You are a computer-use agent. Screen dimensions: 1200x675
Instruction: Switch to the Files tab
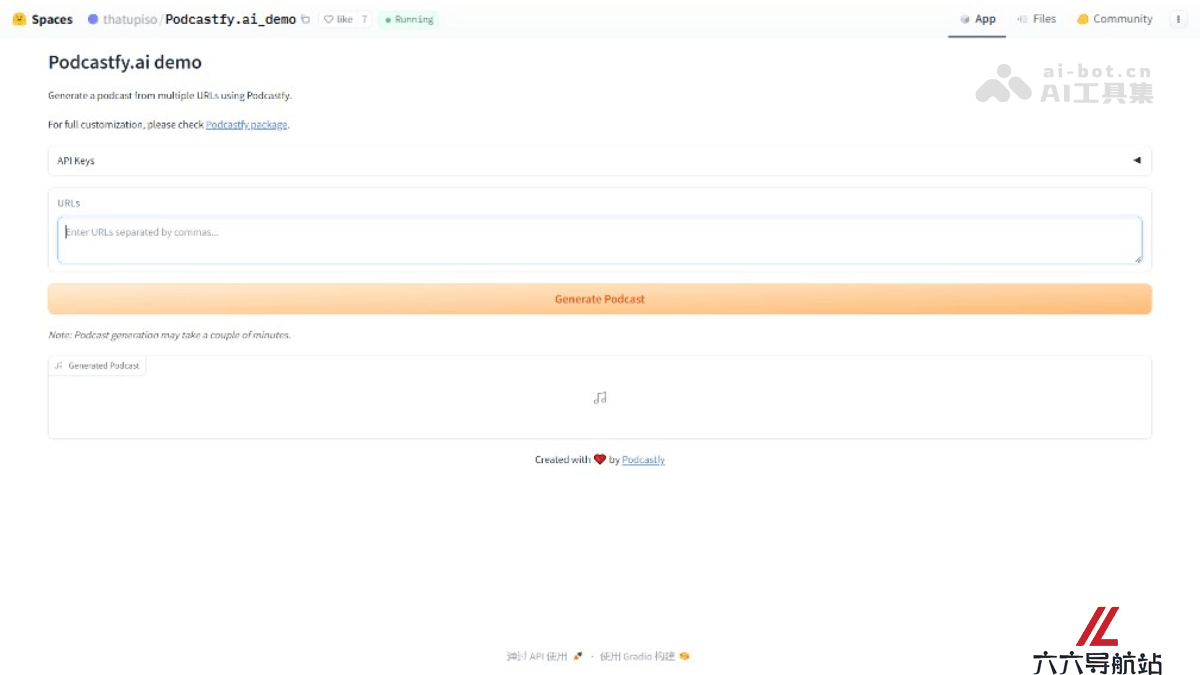tap(1037, 19)
